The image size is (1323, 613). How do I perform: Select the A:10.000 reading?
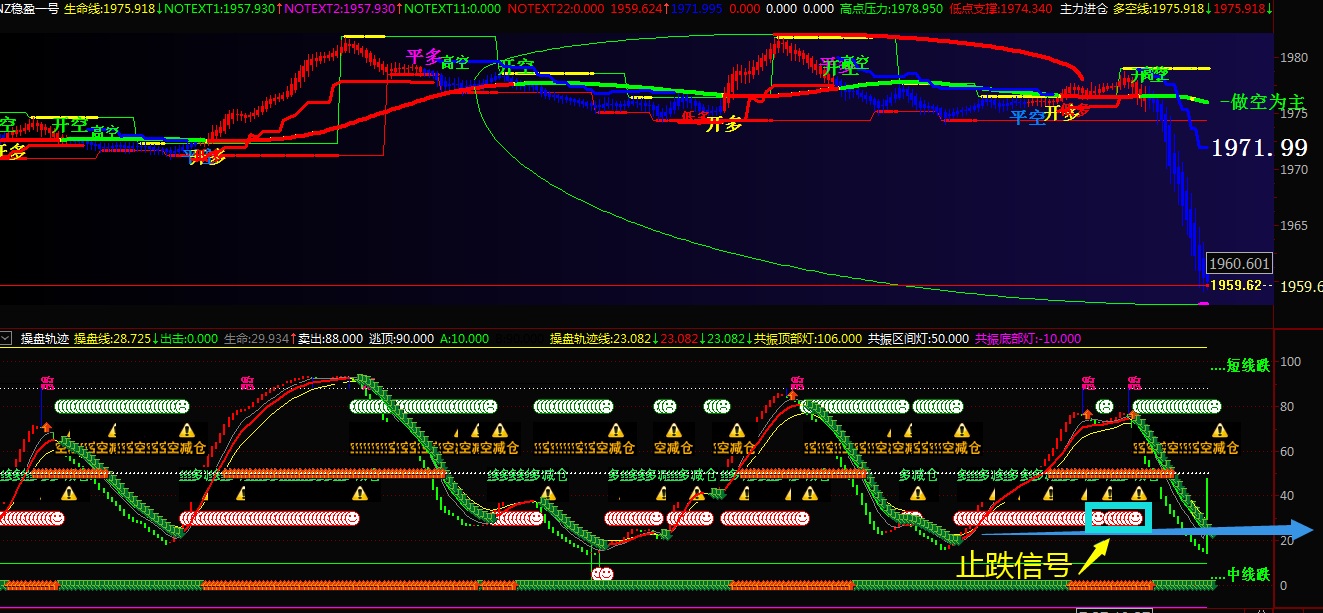pos(464,339)
